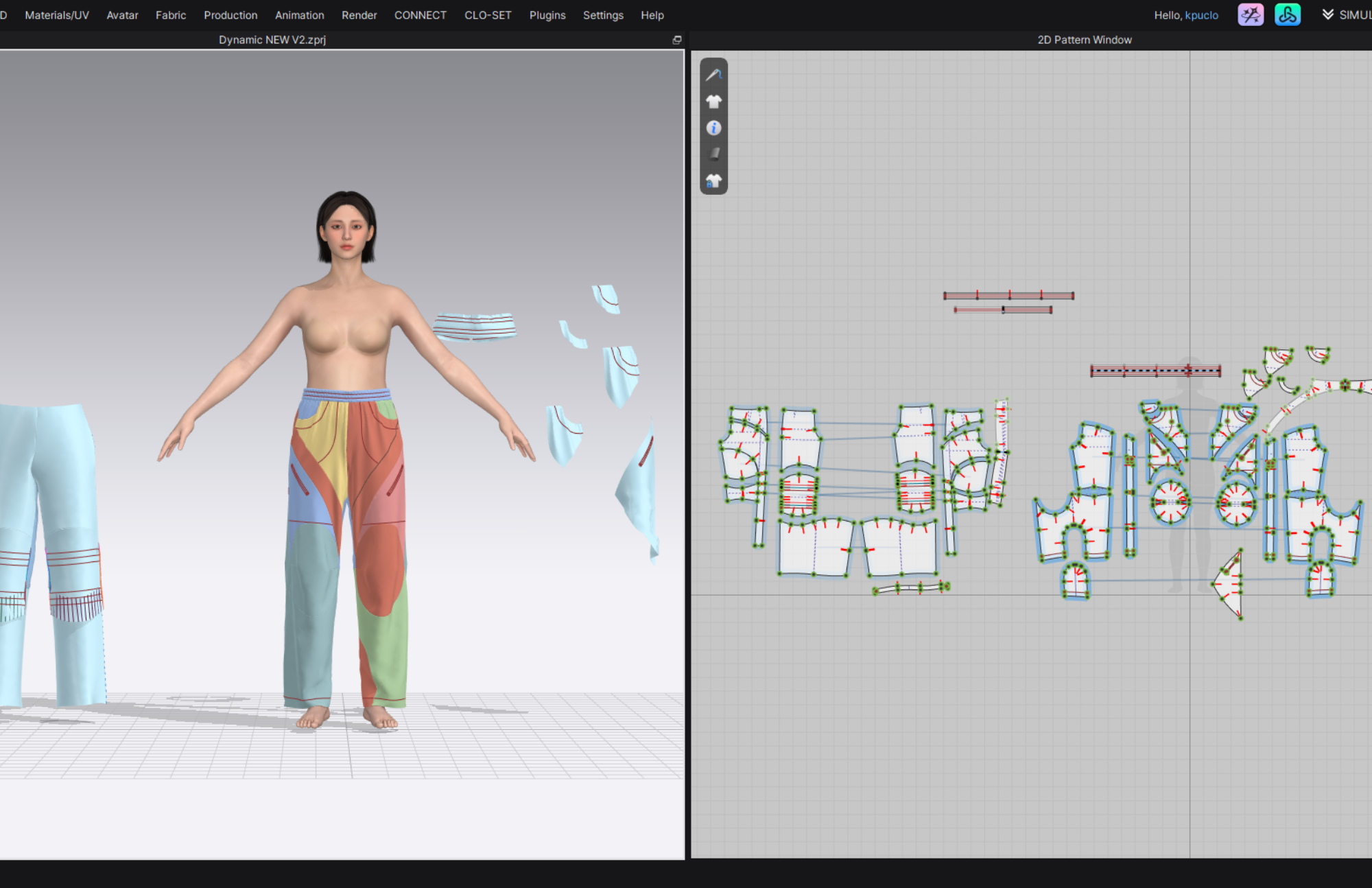Open the Avatar menu
Image resolution: width=1372 pixels, height=888 pixels.
(x=122, y=15)
